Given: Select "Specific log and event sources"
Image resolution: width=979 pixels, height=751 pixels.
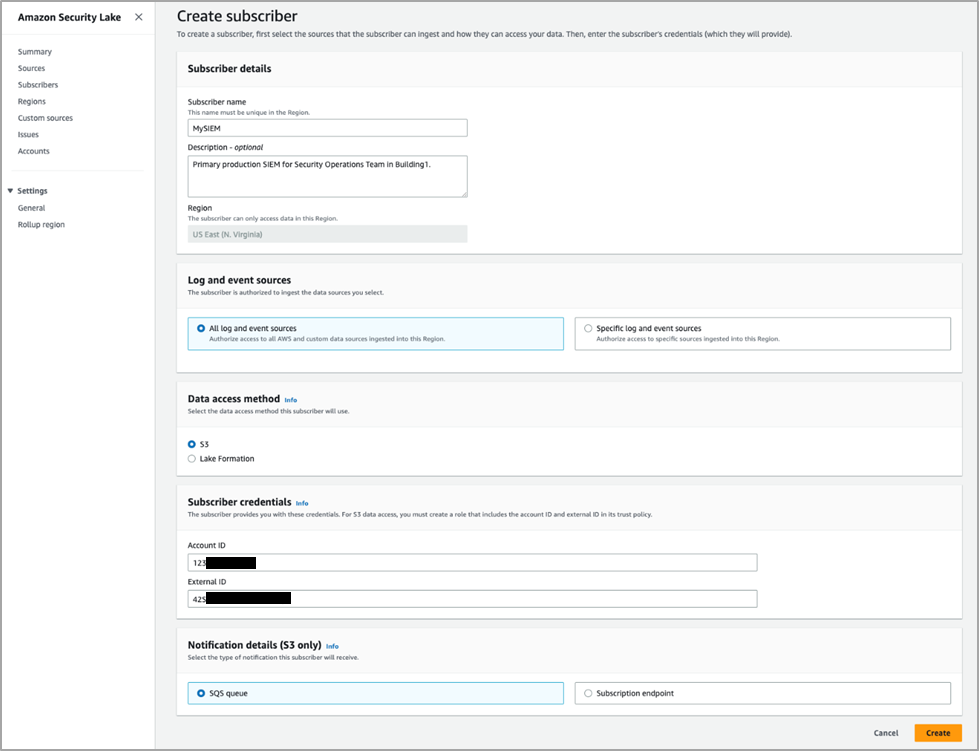Looking at the screenshot, I should [589, 327].
